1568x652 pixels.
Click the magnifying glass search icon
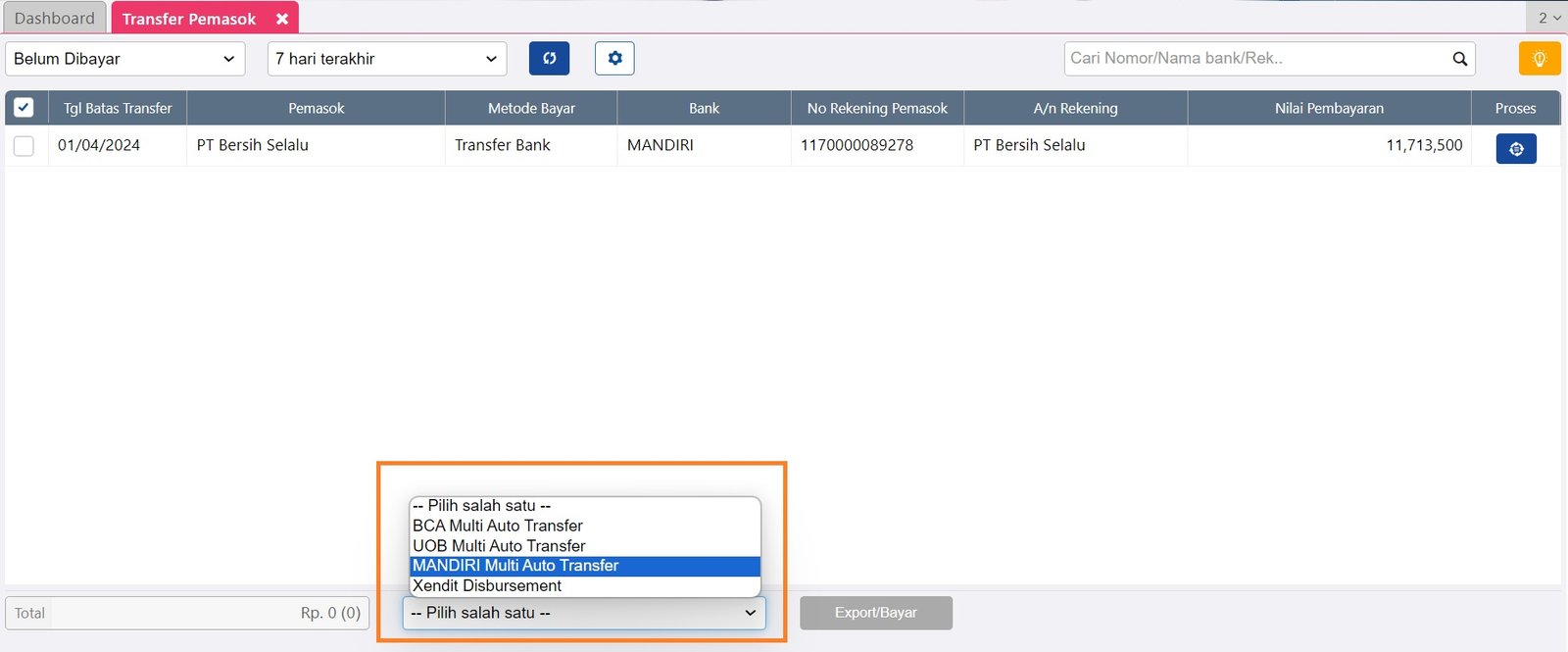(1459, 59)
